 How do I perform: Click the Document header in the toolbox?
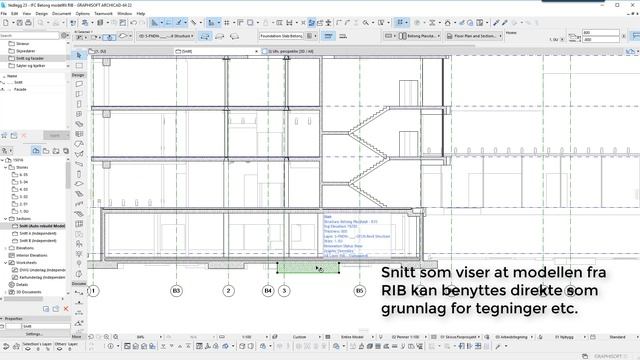pyautogui.click(x=79, y=284)
